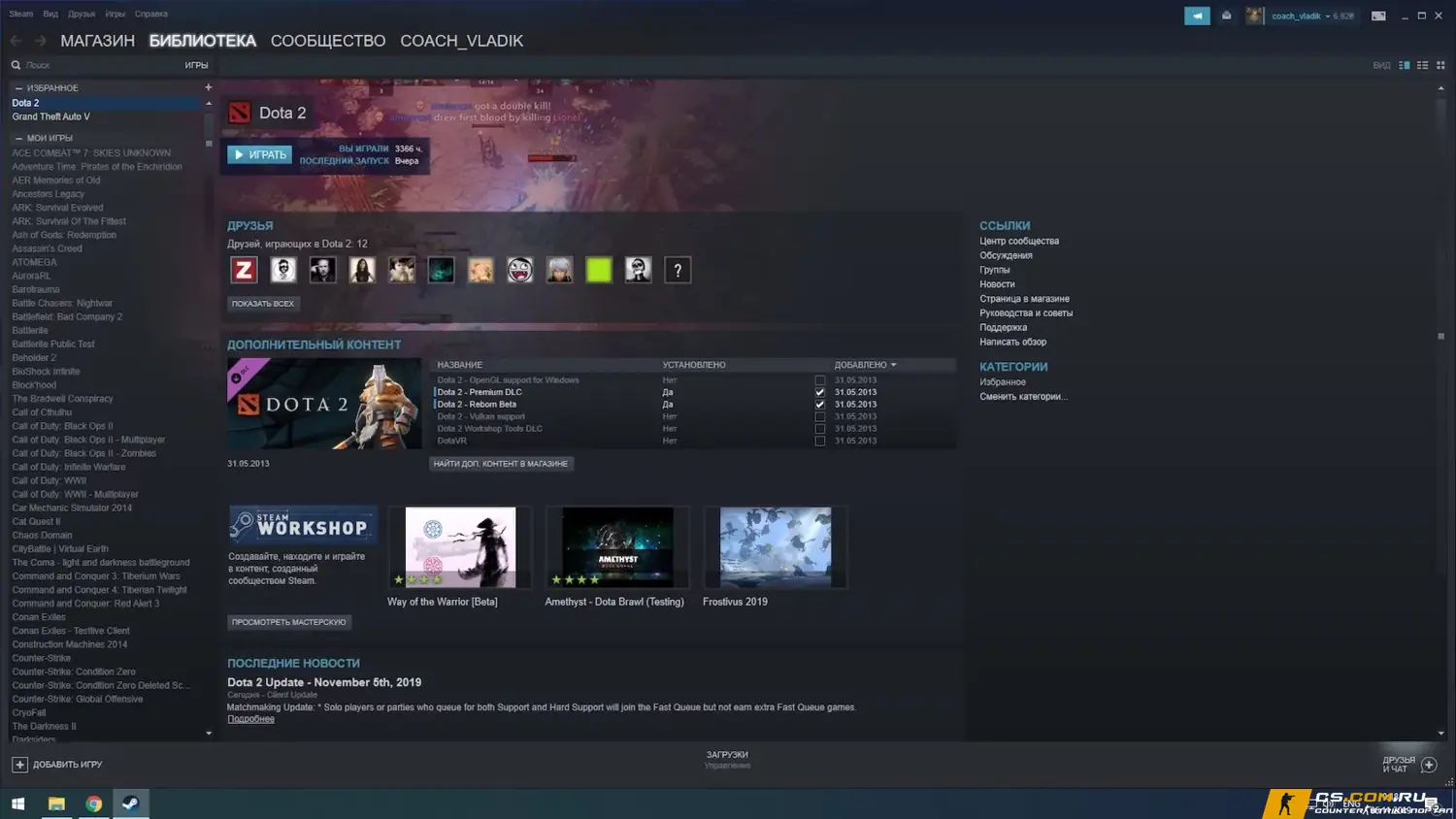Open the Друзья menu
1456x819 pixels.
(82, 15)
